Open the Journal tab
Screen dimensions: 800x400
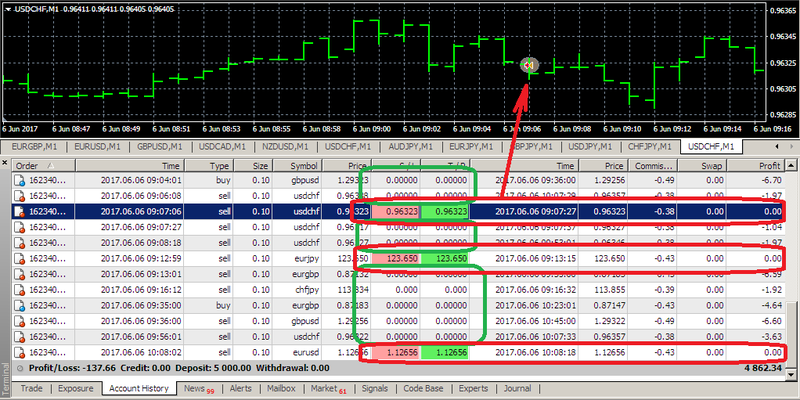(517, 388)
